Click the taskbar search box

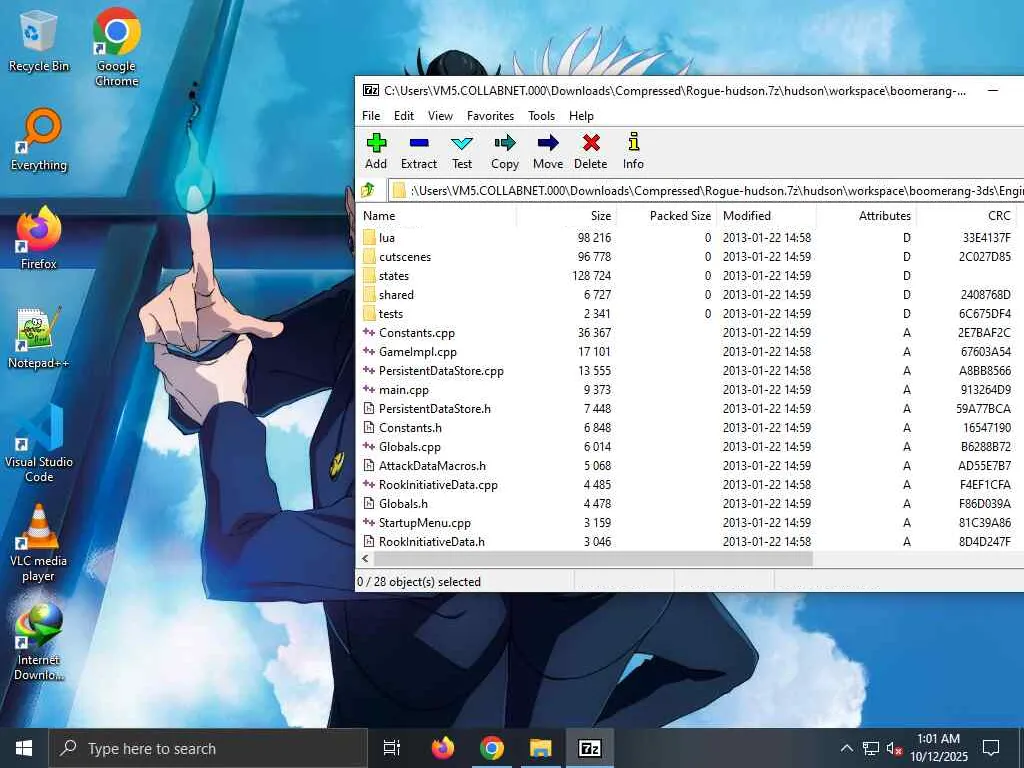208,748
